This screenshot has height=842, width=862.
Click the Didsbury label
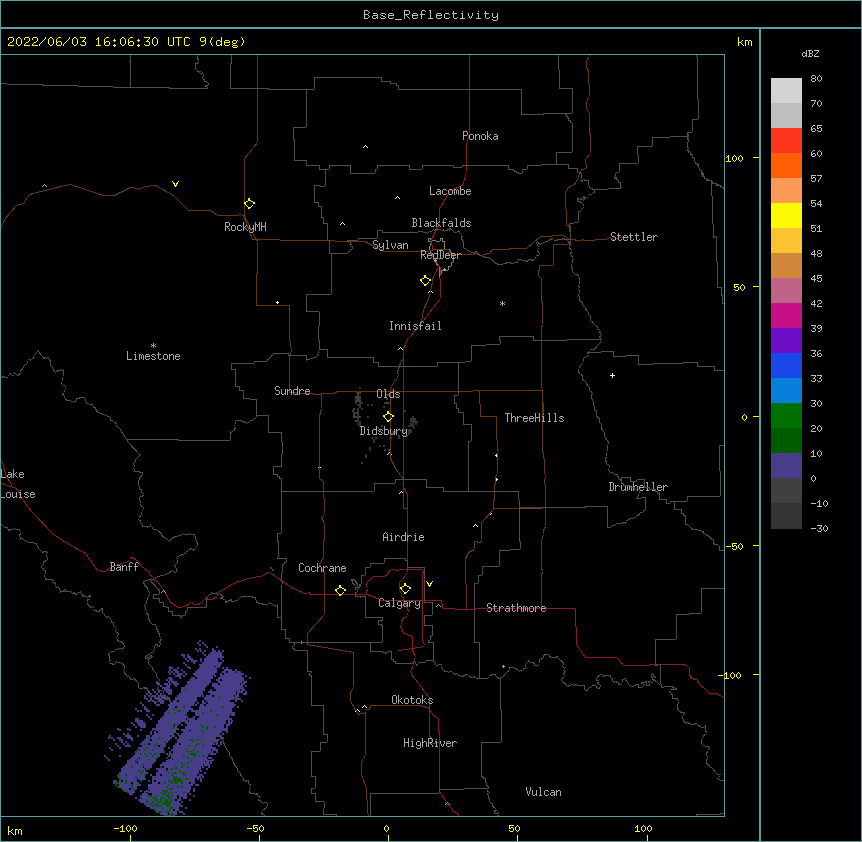click(384, 431)
